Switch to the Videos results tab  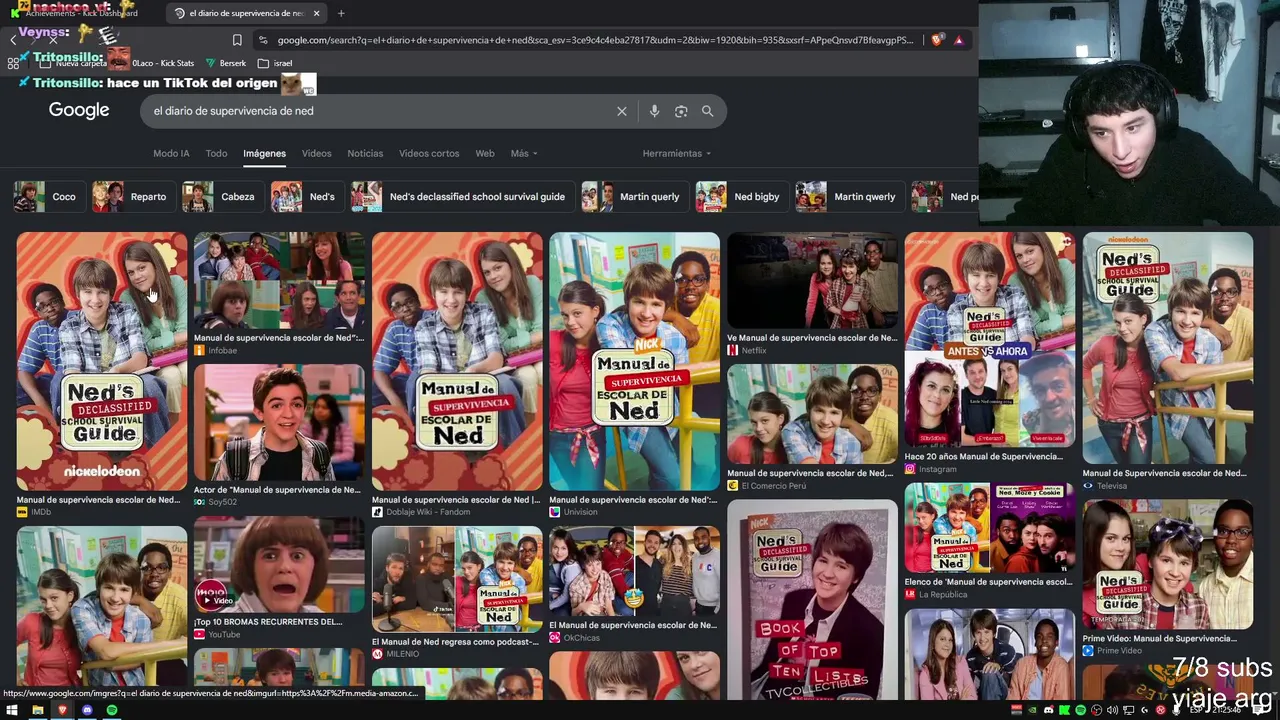[x=316, y=154]
